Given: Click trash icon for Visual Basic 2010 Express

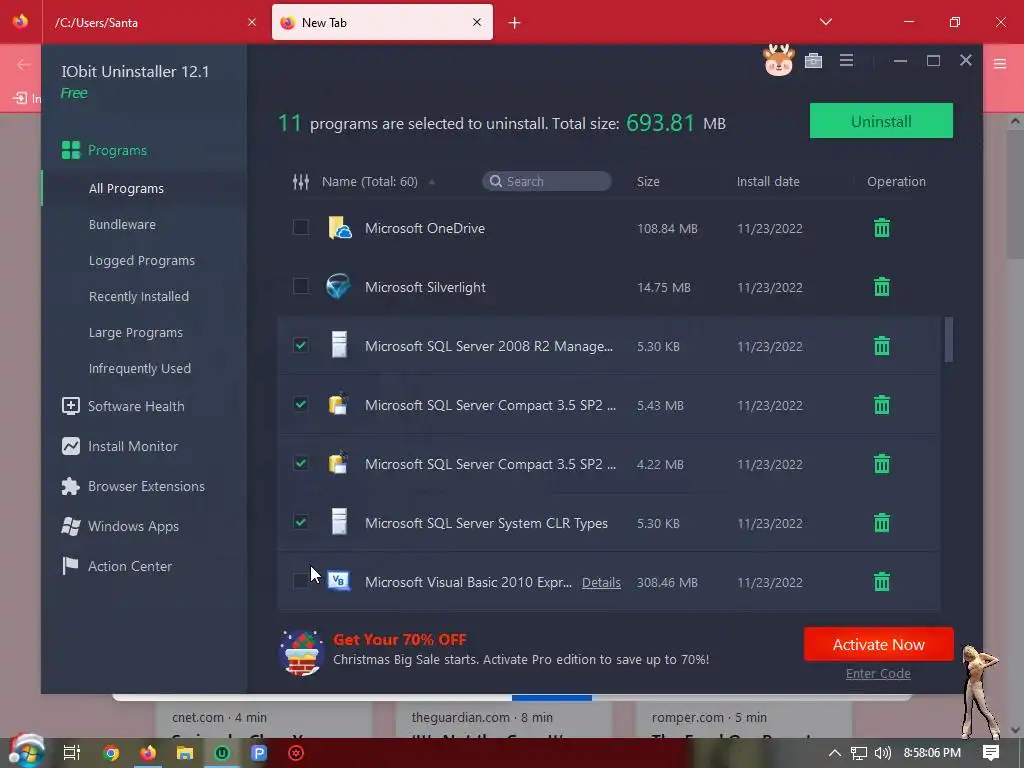Looking at the screenshot, I should tap(882, 581).
